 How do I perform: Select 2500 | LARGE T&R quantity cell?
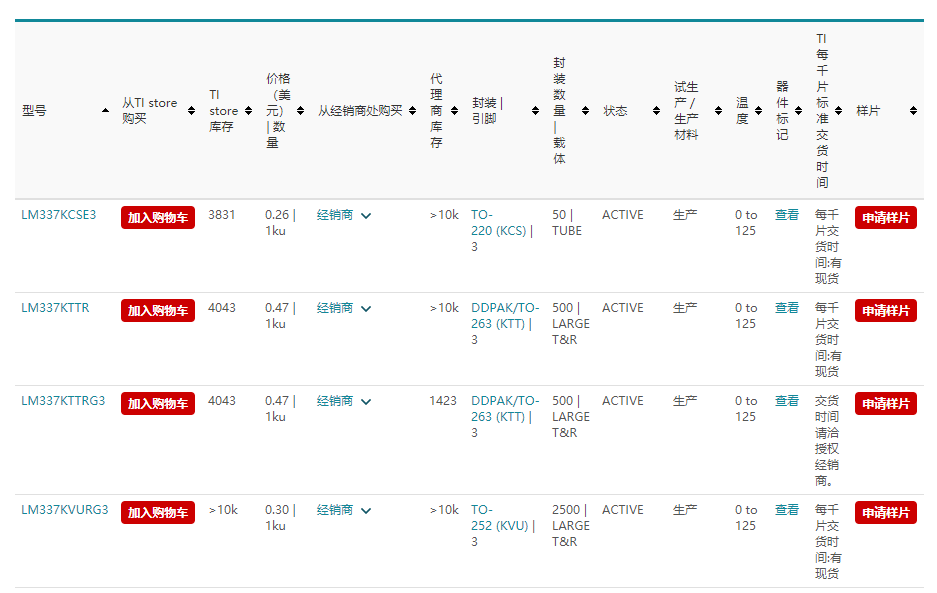(571, 525)
